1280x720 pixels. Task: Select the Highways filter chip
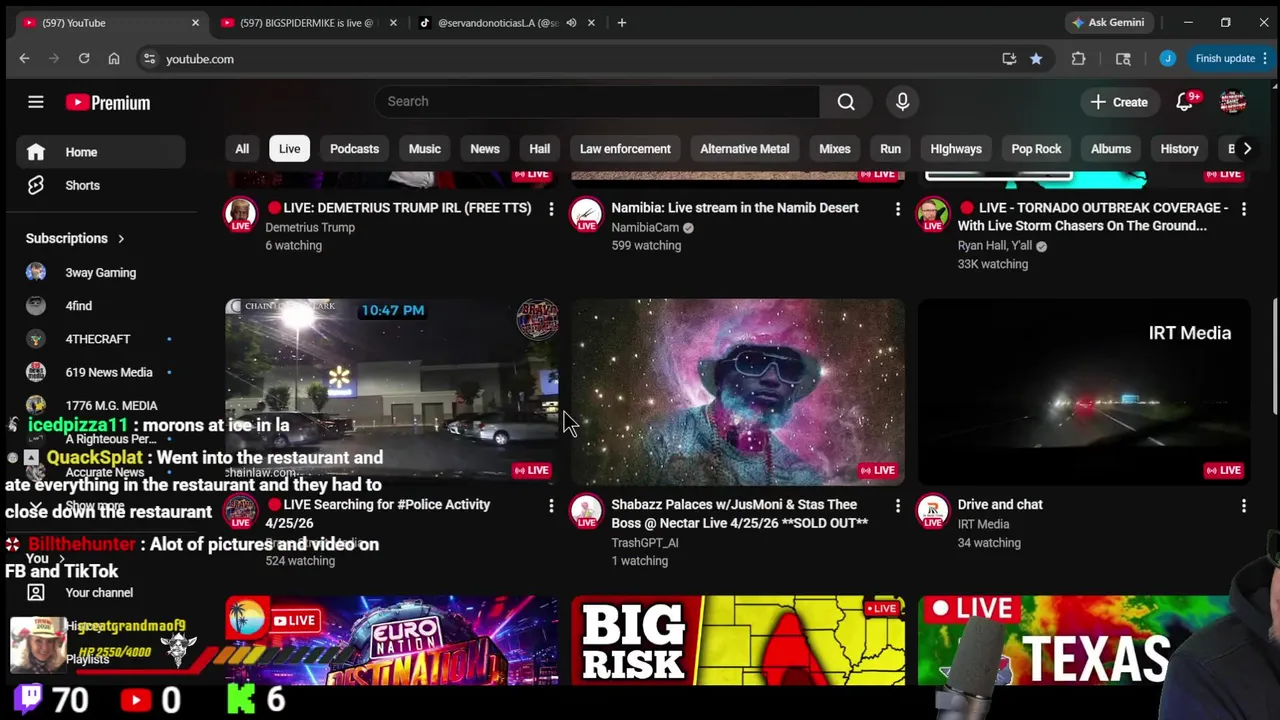tap(956, 149)
